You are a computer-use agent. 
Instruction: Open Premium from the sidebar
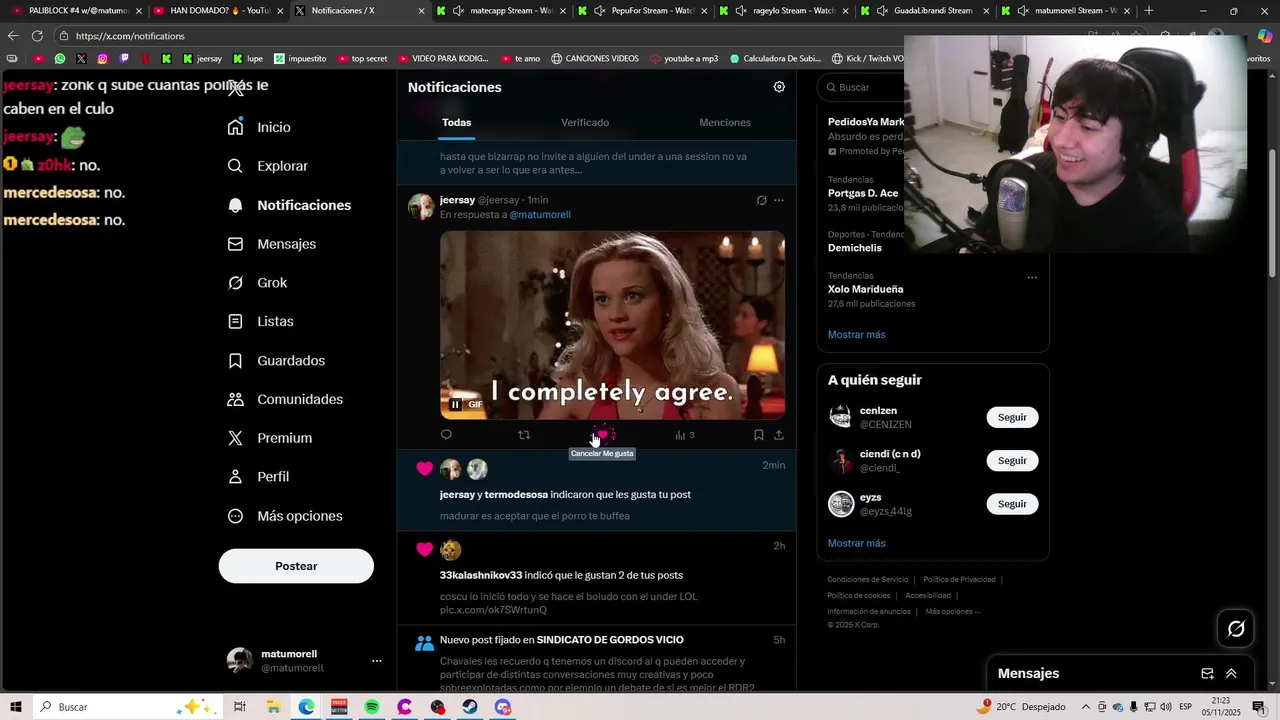coord(269,438)
